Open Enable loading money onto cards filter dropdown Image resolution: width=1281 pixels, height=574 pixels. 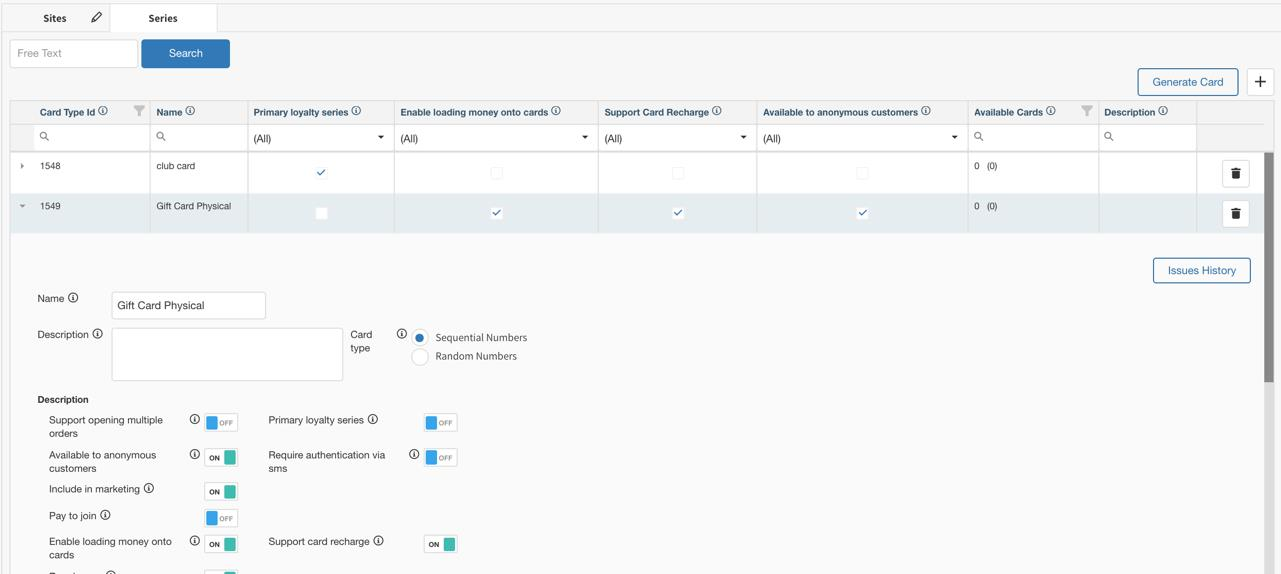495,138
